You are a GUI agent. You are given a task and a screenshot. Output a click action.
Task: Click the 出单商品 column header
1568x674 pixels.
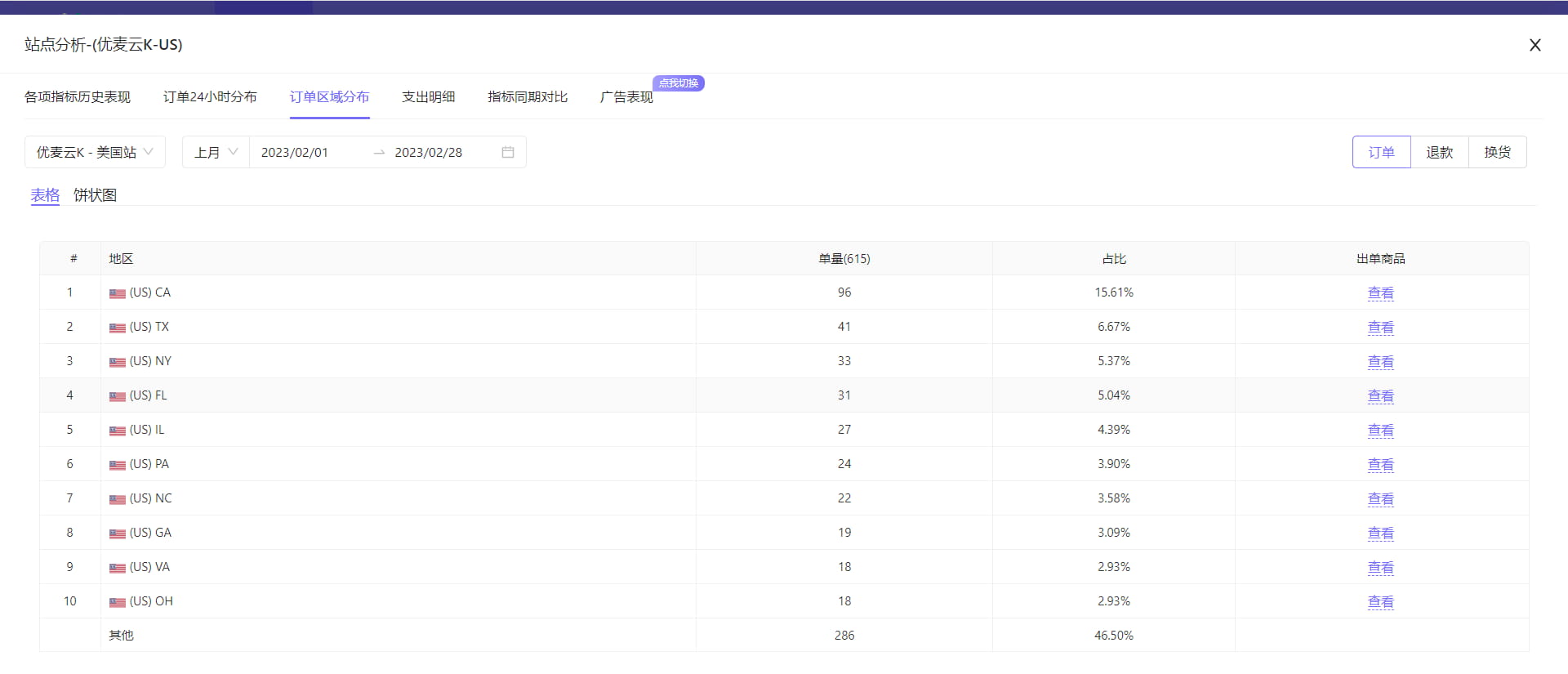coord(1381,259)
